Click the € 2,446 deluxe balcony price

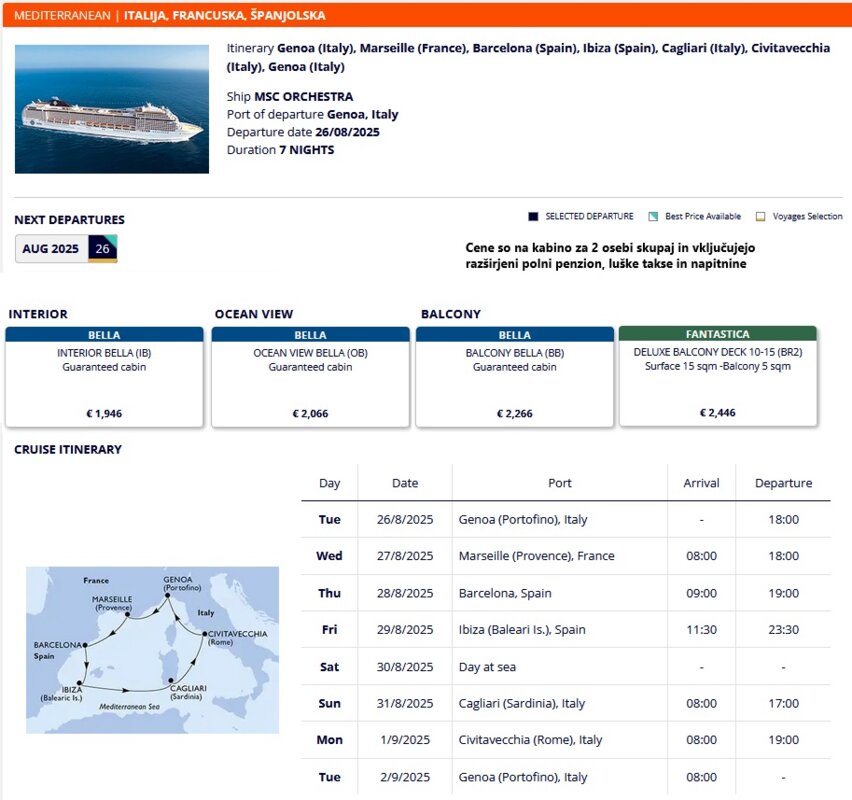point(718,412)
